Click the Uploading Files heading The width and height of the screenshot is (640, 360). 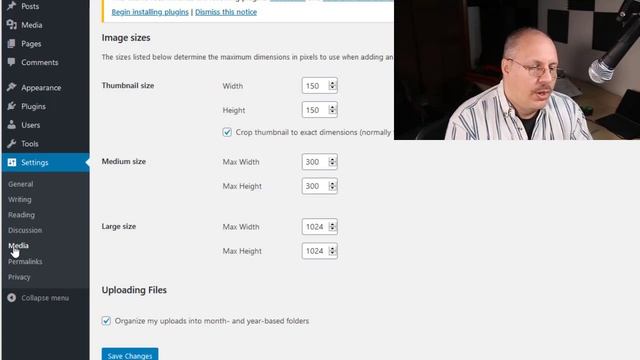[x=134, y=290]
